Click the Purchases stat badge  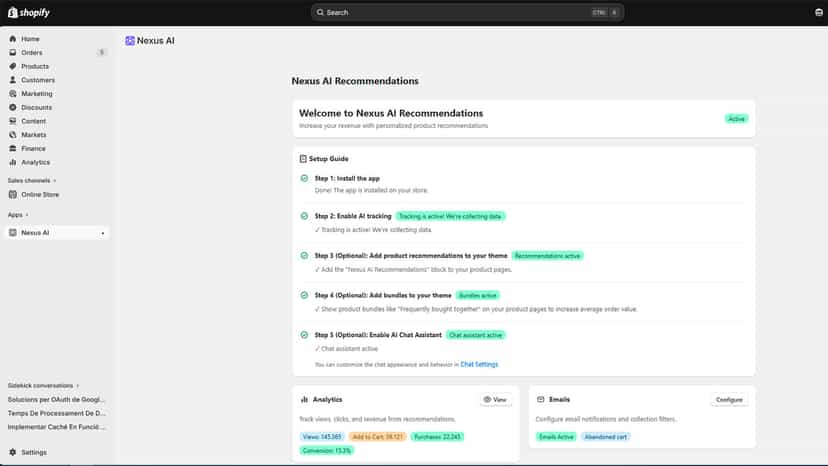437,437
